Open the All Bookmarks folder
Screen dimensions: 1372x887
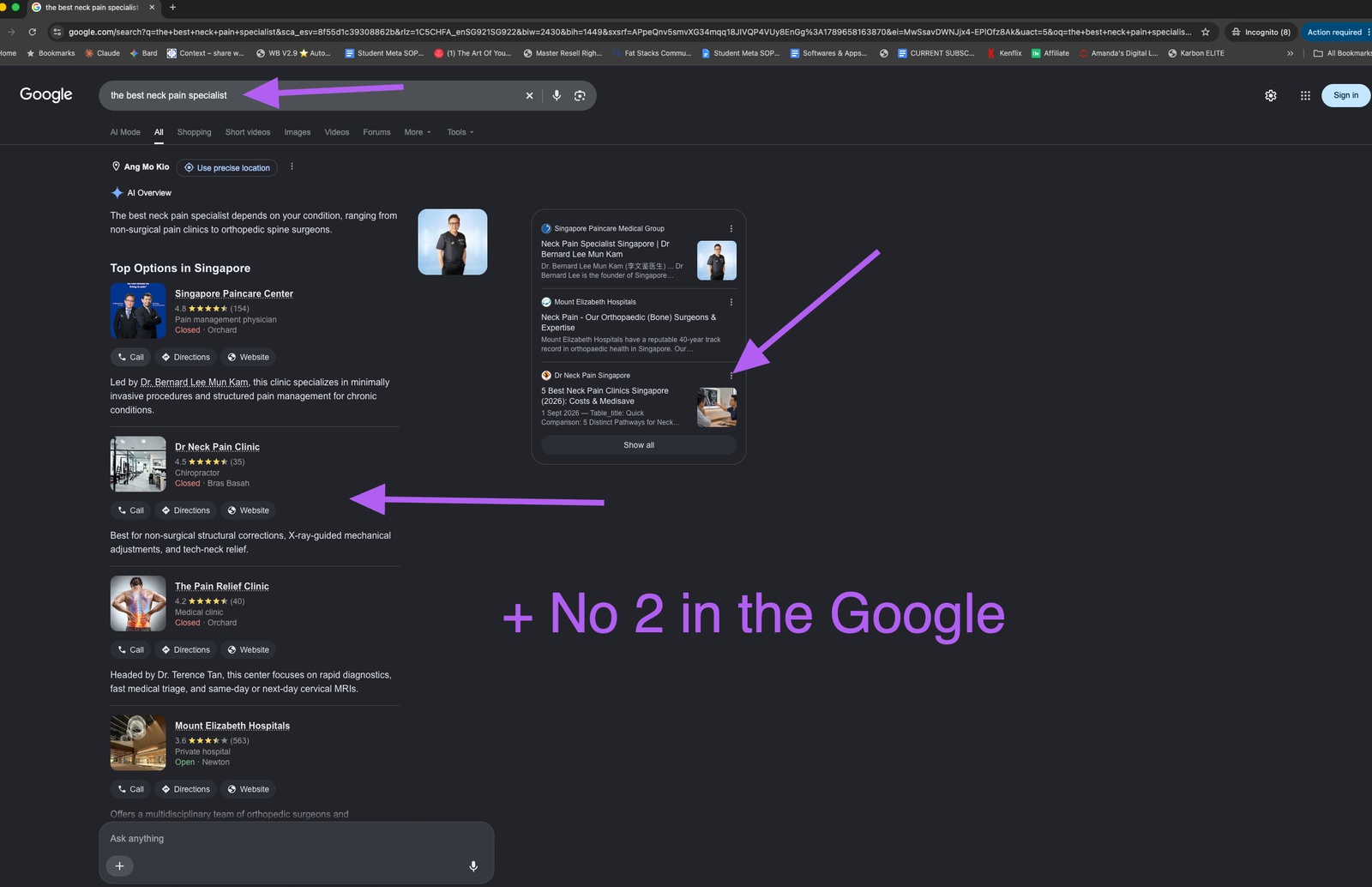(x=1342, y=53)
